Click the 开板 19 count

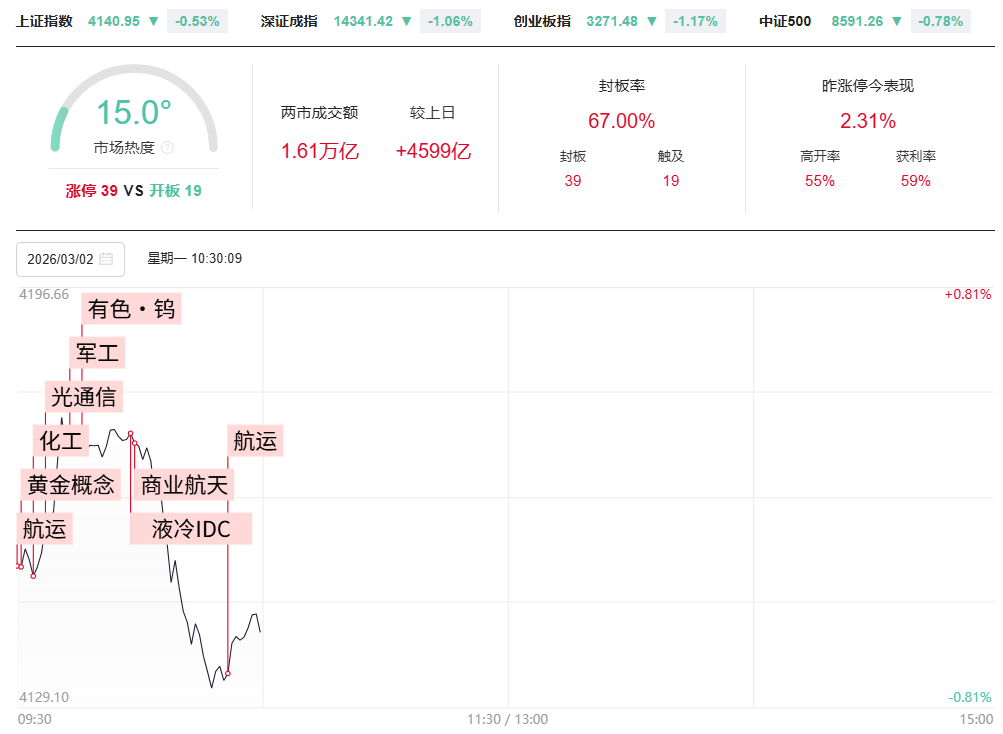coord(176,191)
